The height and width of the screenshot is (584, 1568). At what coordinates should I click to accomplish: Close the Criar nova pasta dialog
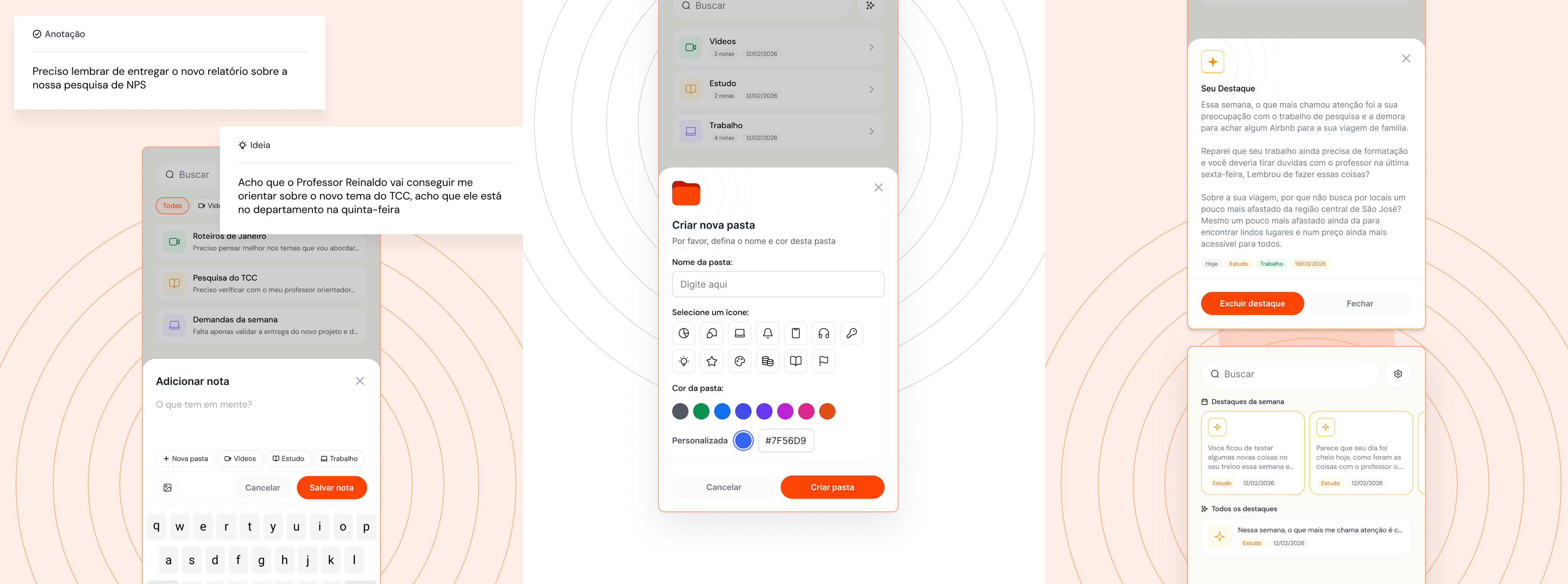878,187
